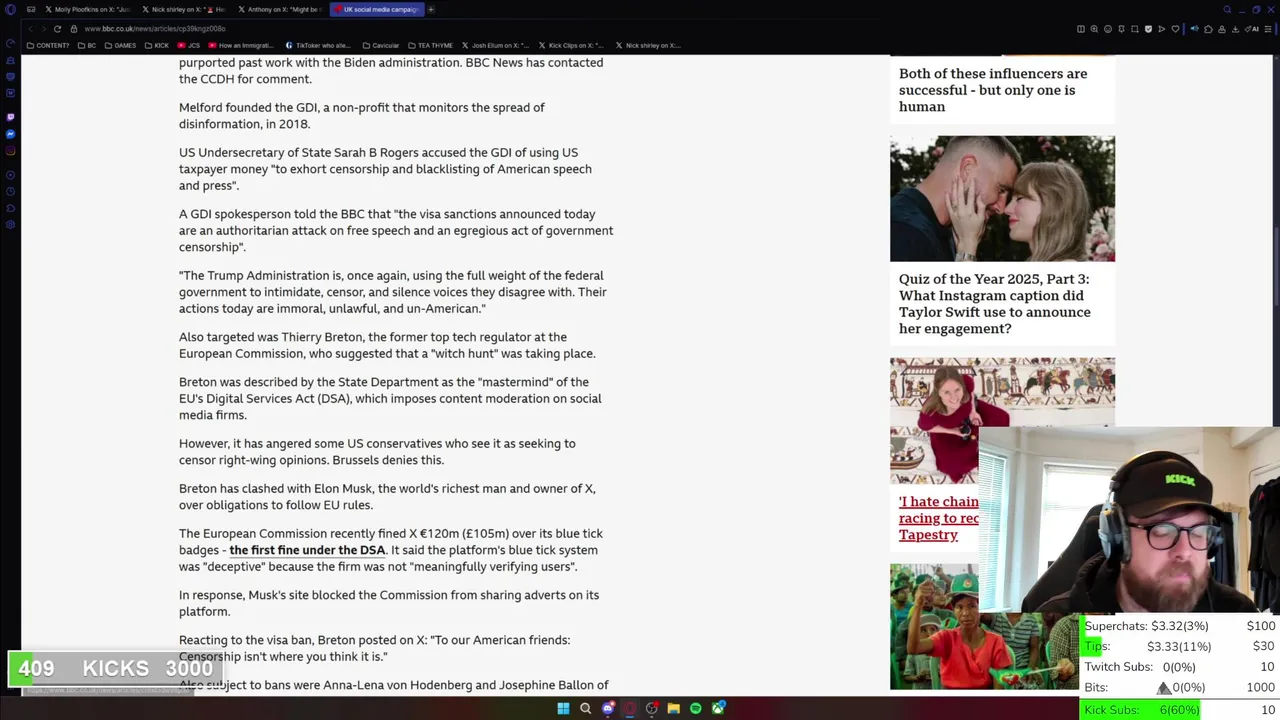Open the Windows Start button
Viewport: 1280px width, 720px height.
[x=563, y=708]
